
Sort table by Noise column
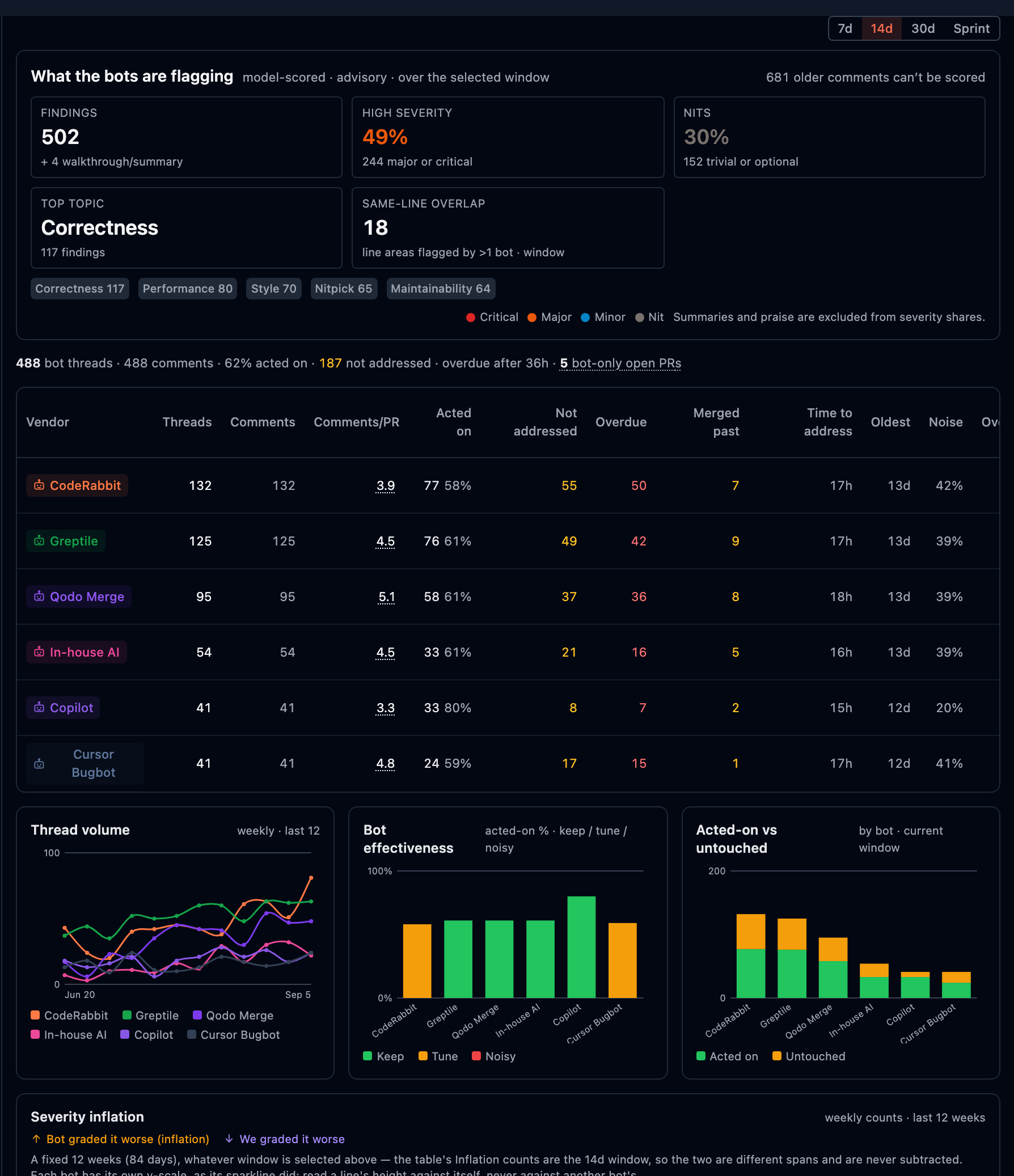pos(945,422)
